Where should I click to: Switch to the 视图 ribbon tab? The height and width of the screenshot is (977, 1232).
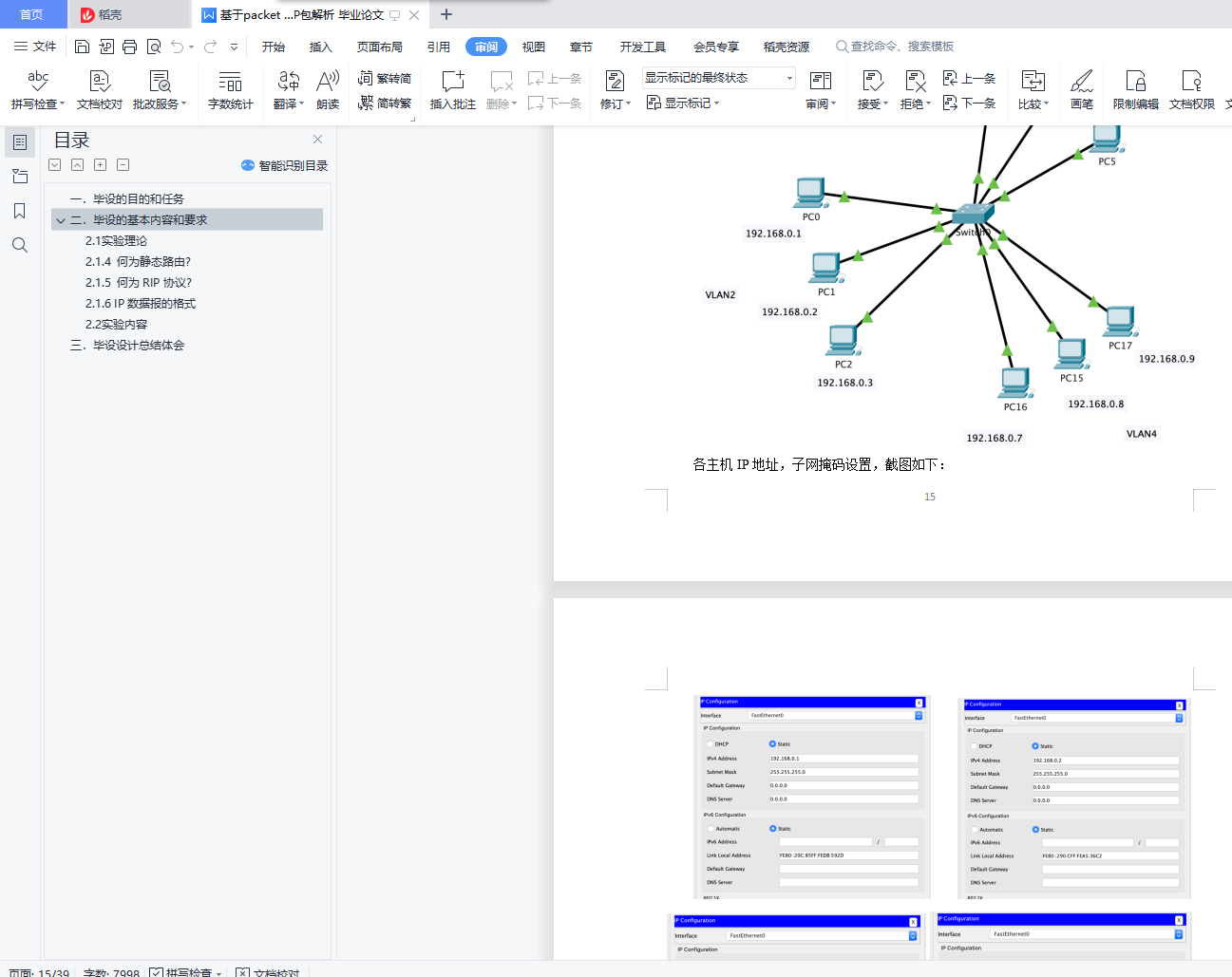(534, 47)
